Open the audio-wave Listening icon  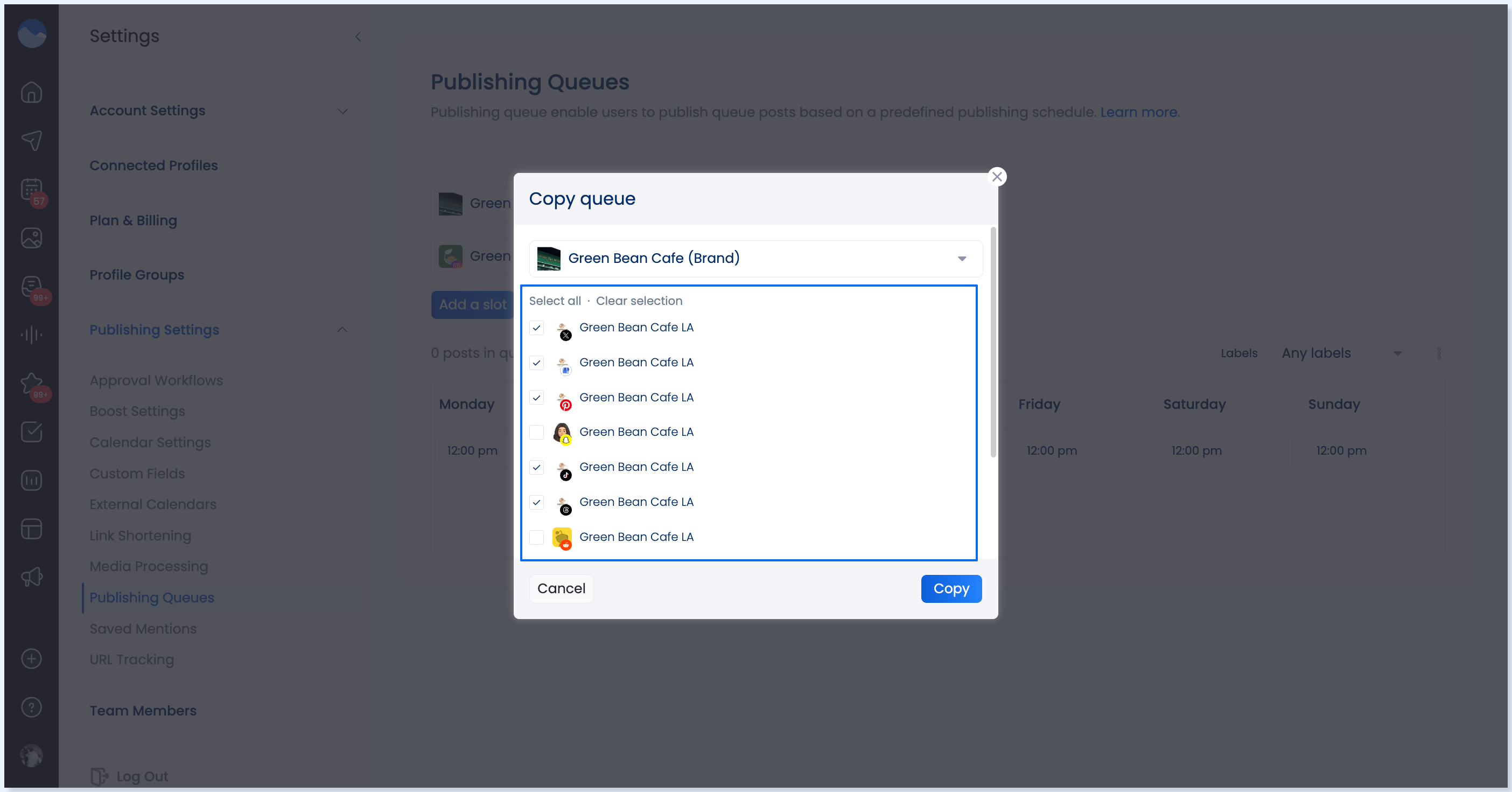[31, 335]
